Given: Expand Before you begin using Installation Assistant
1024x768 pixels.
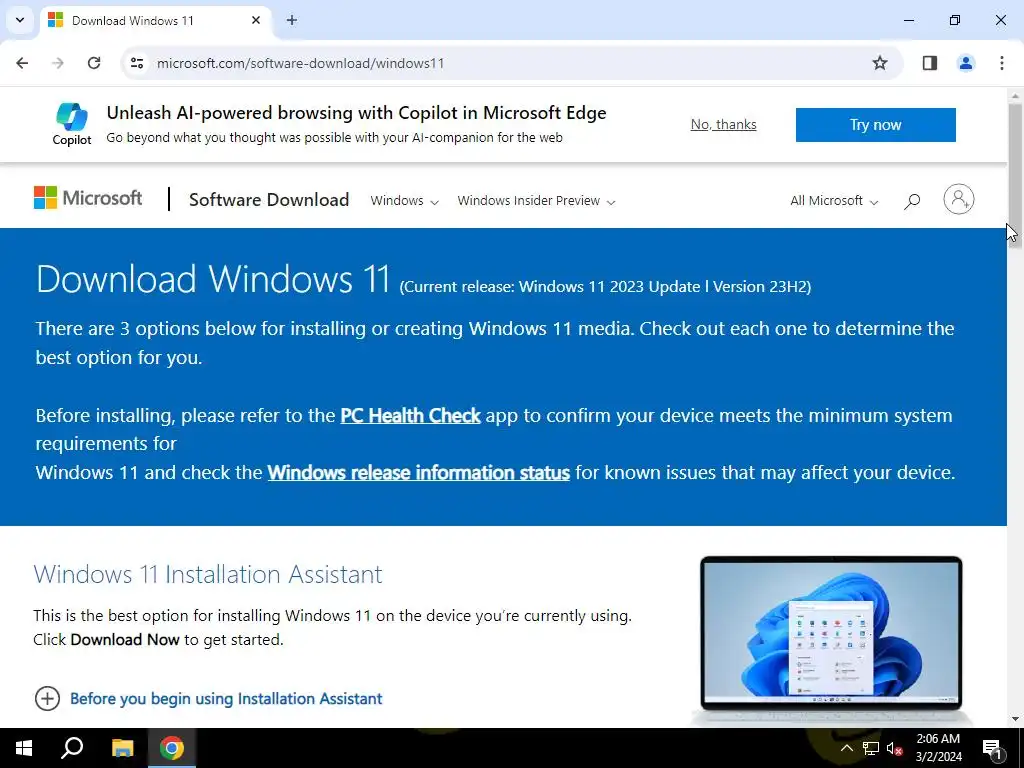Looking at the screenshot, I should click(208, 698).
